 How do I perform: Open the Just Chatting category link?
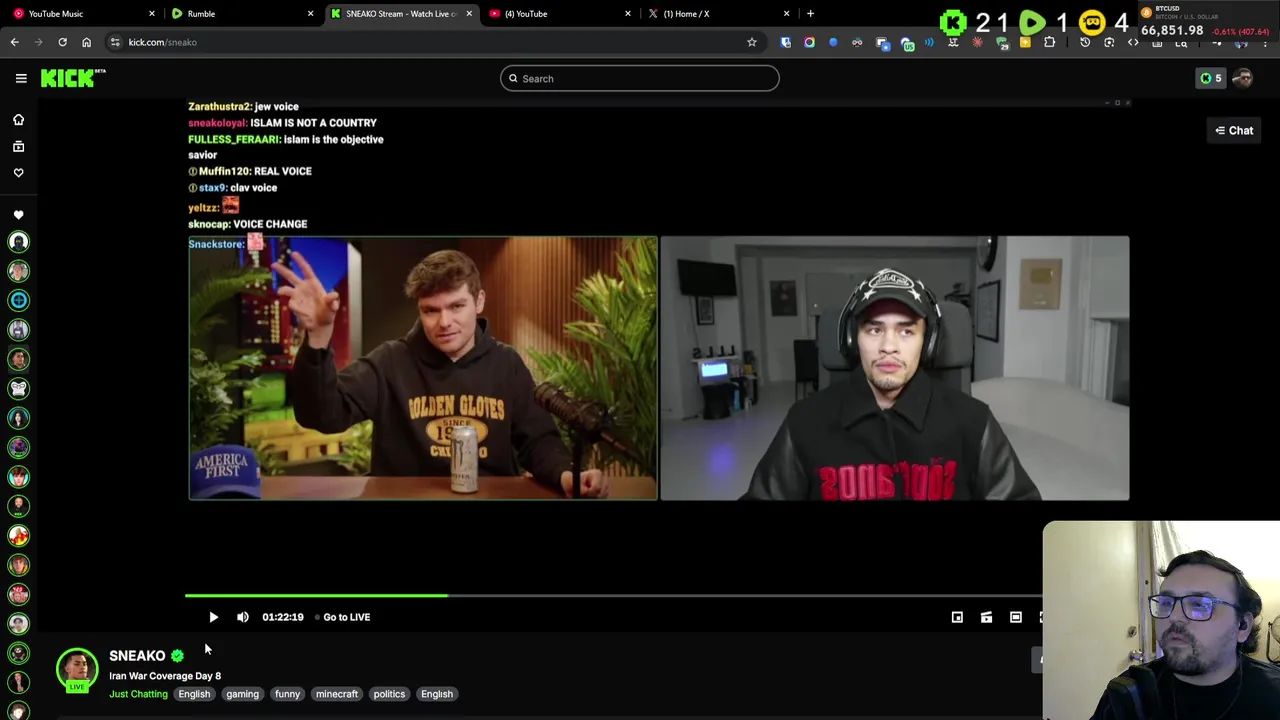[138, 694]
